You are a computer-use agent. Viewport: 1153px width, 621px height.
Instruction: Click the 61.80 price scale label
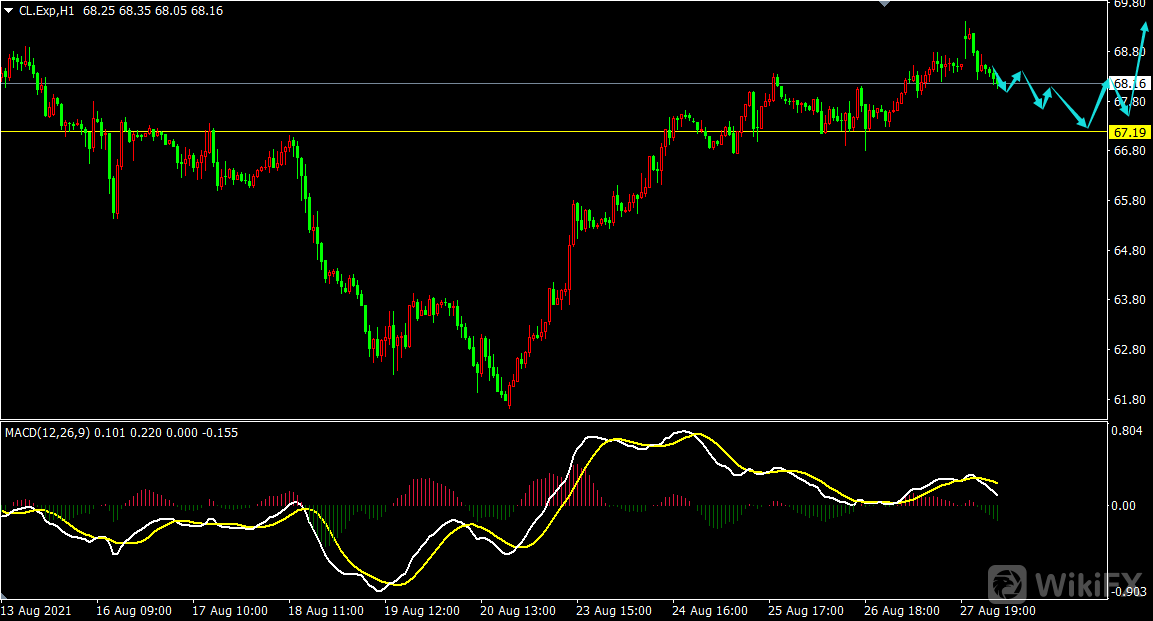(1129, 400)
